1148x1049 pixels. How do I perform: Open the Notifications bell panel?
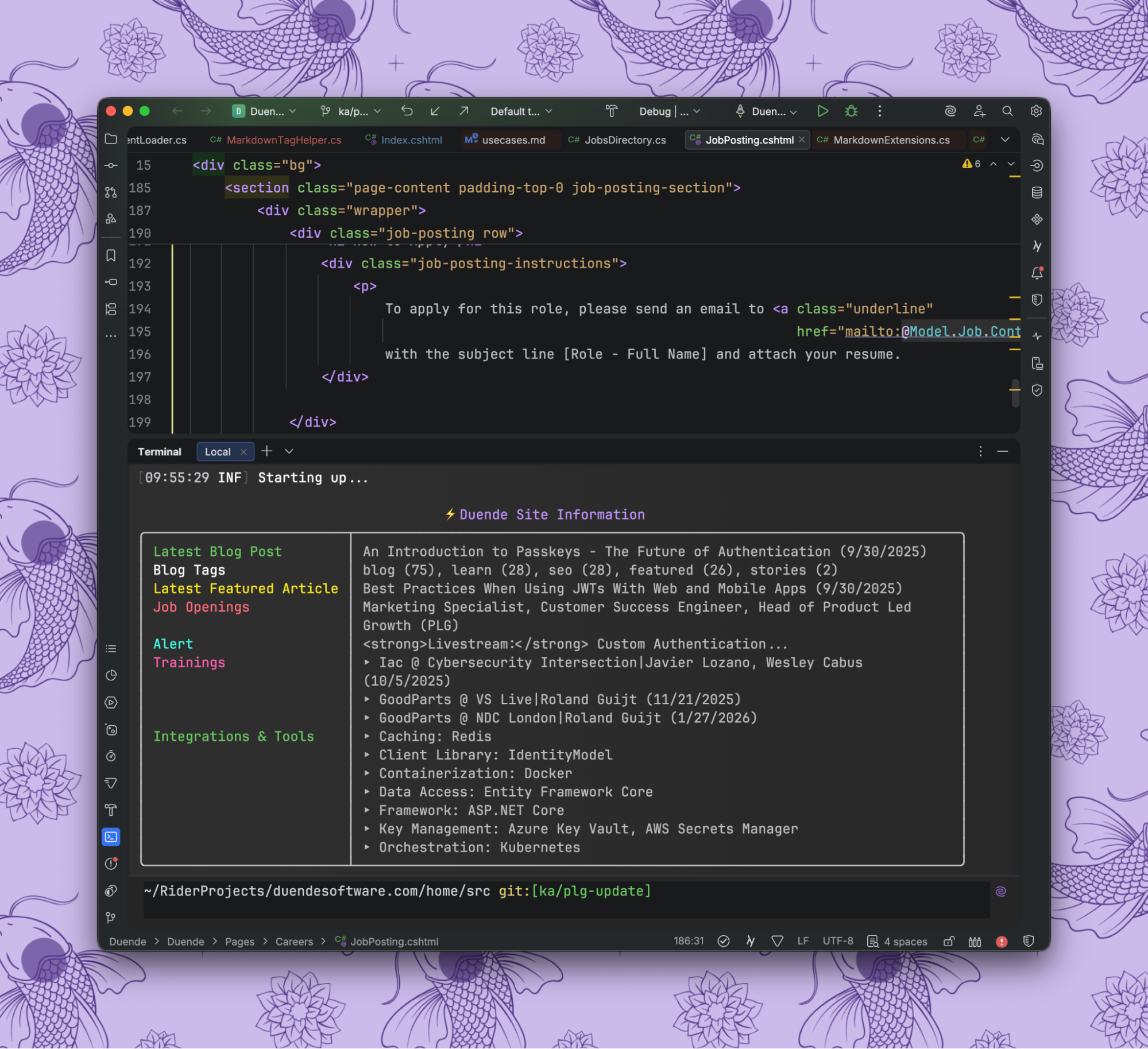tap(1037, 273)
